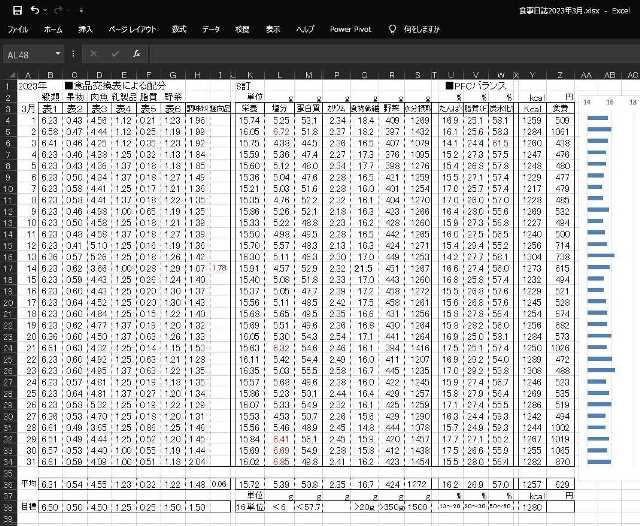Click the formula bar Enter checkmark icon

click(115, 54)
